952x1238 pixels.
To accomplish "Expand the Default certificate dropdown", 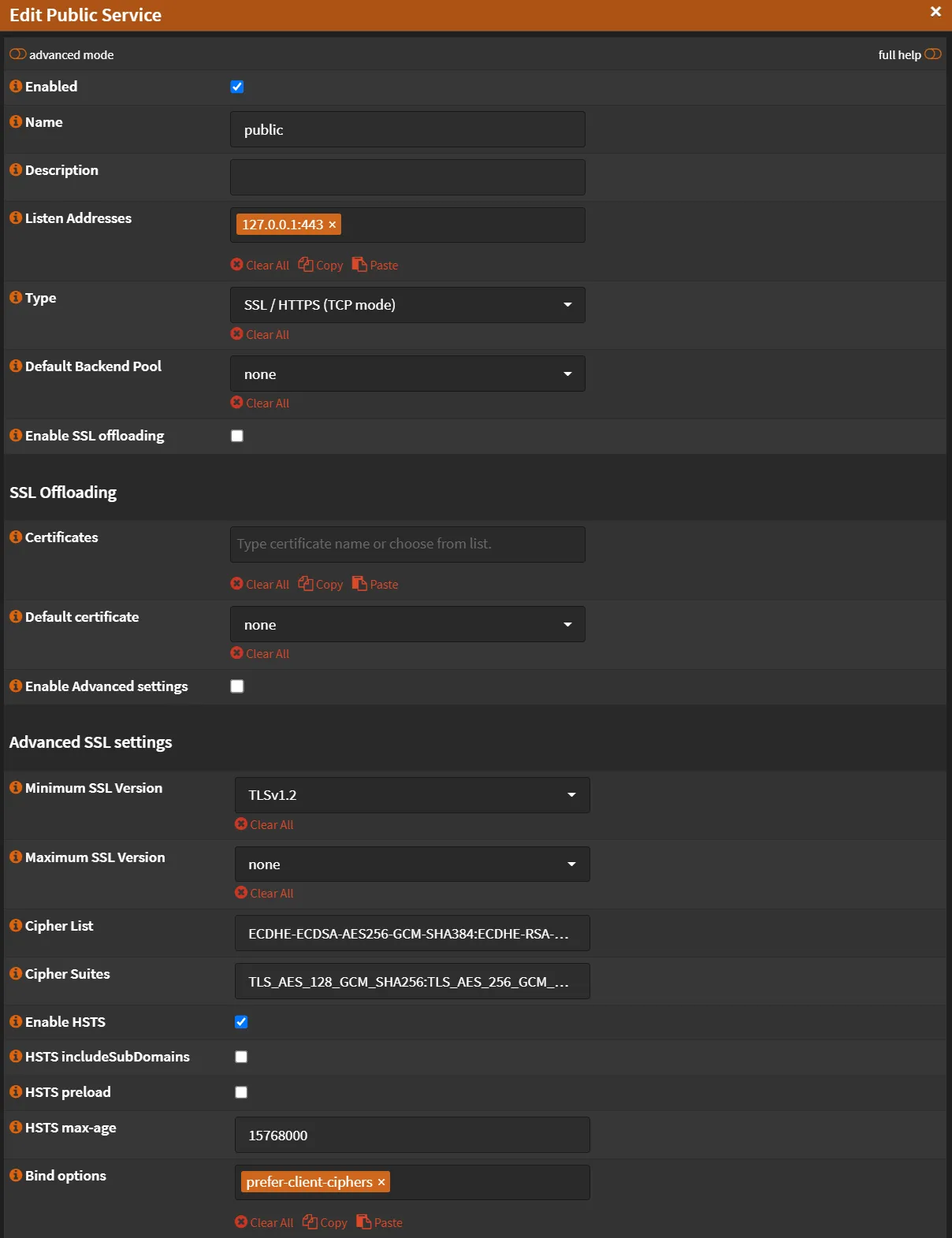I will 407,625.
